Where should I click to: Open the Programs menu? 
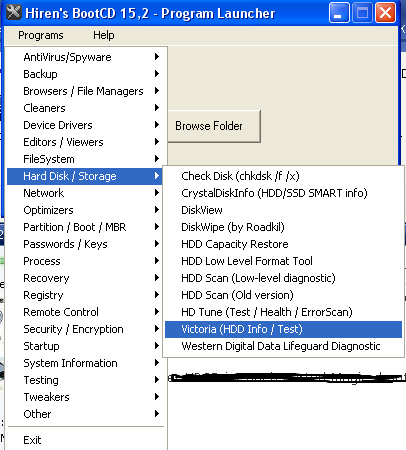pyautogui.click(x=41, y=35)
